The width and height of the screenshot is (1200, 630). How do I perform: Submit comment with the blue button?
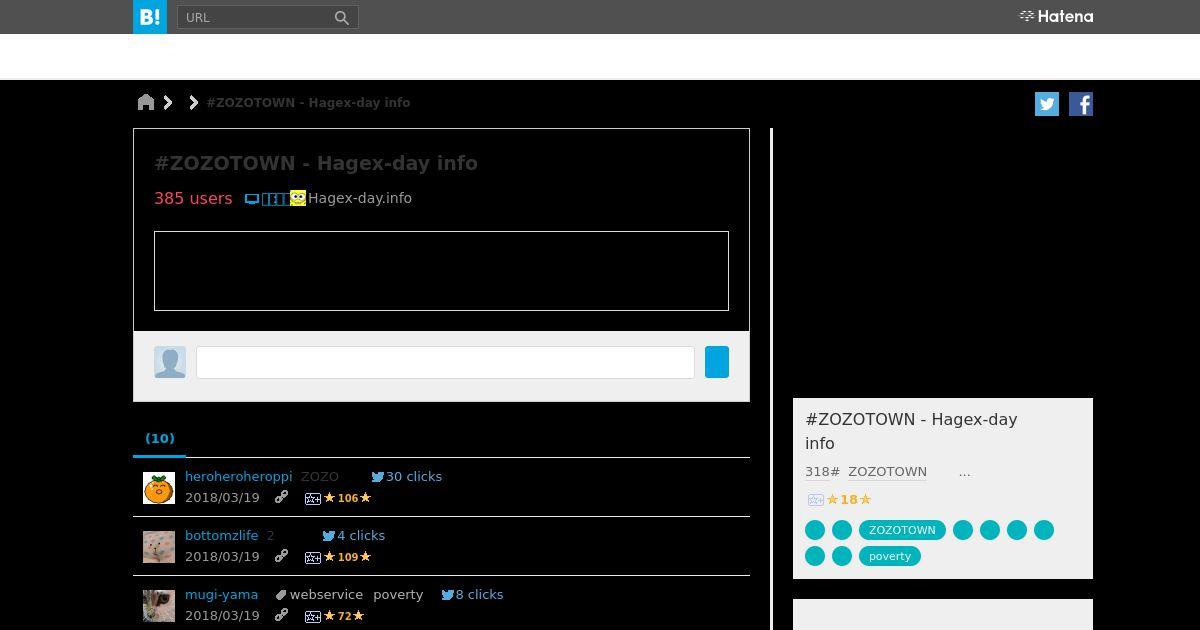coord(717,362)
